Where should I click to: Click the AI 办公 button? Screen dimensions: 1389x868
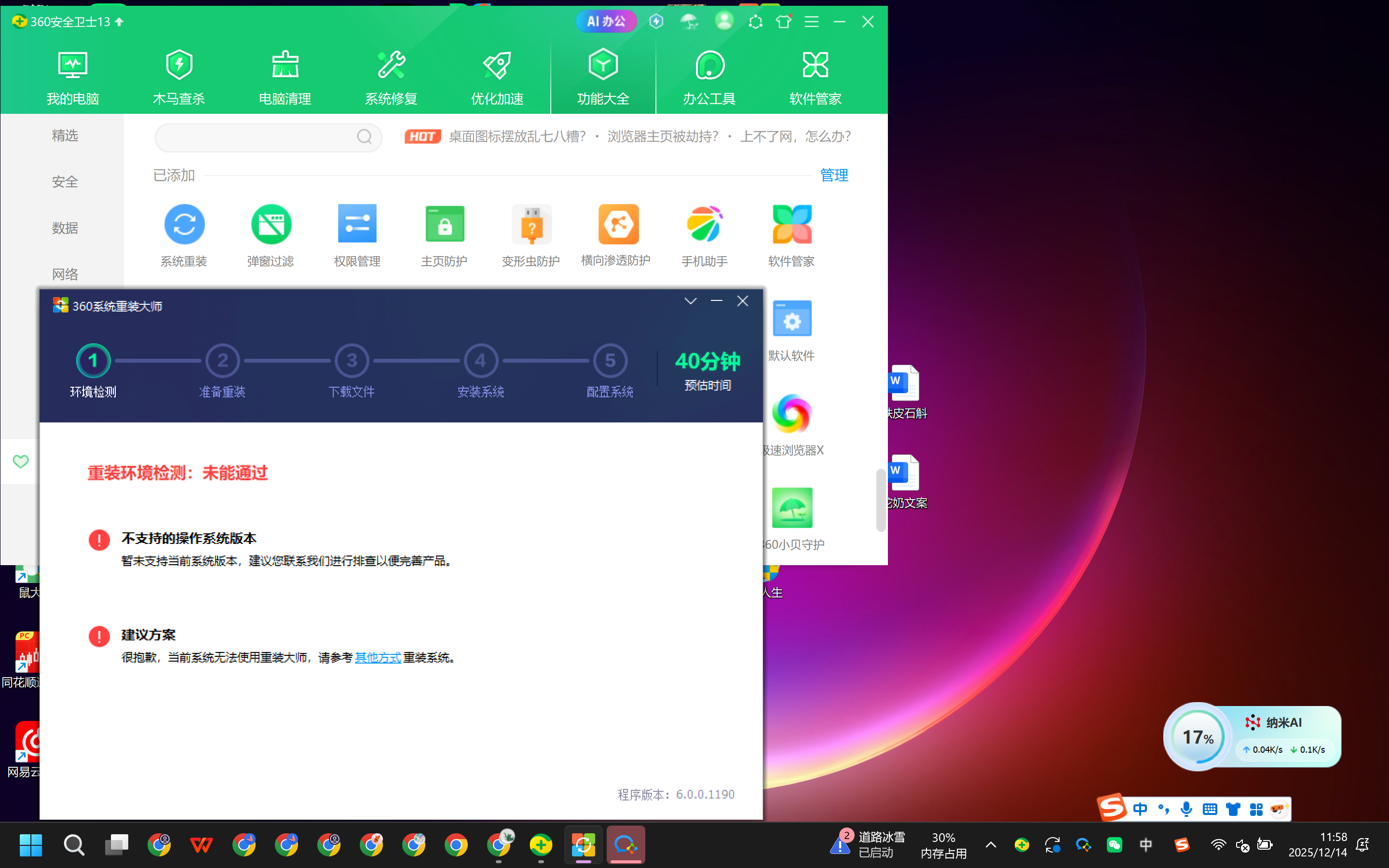click(606, 22)
